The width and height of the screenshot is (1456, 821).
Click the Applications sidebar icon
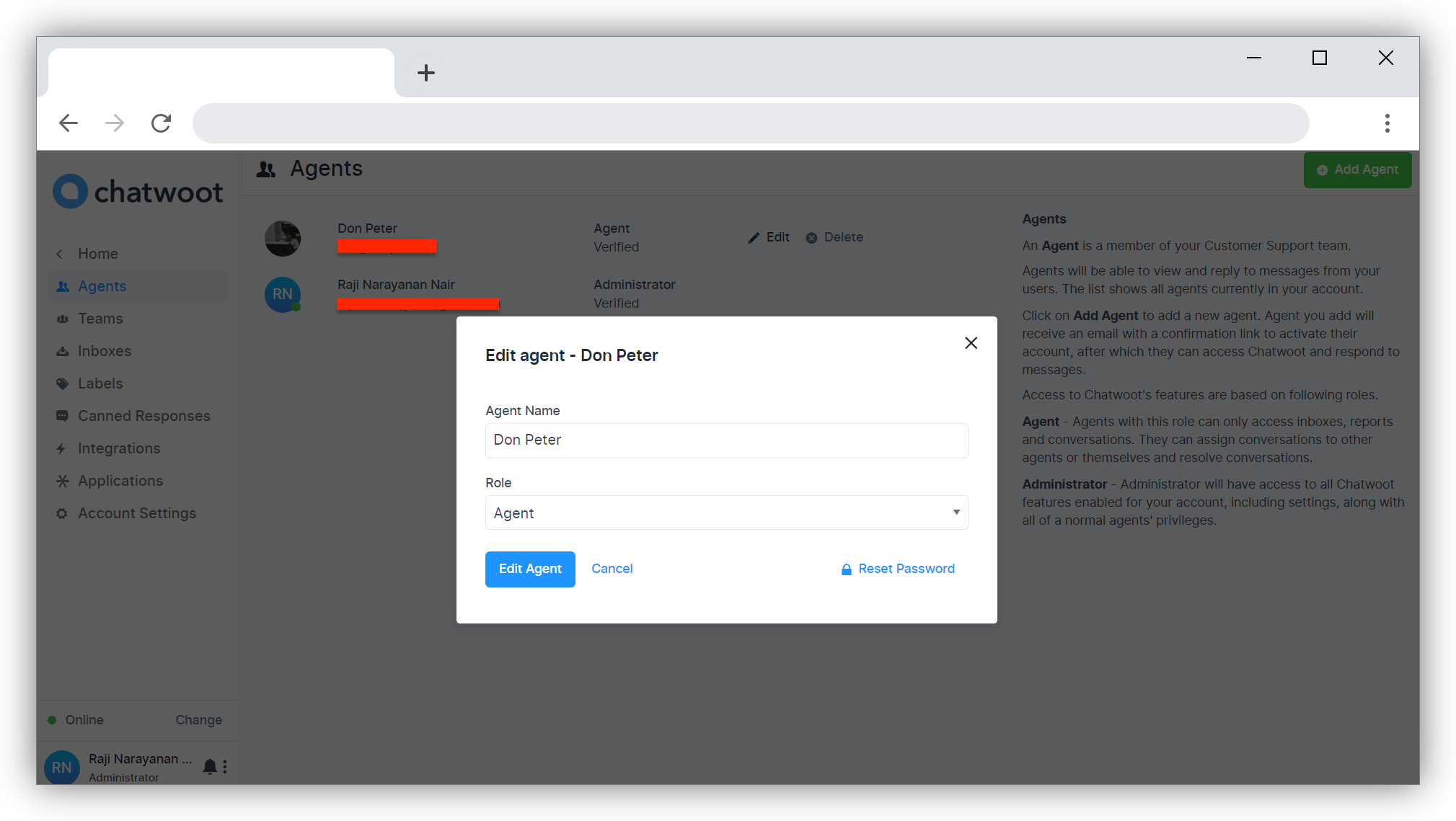63,480
